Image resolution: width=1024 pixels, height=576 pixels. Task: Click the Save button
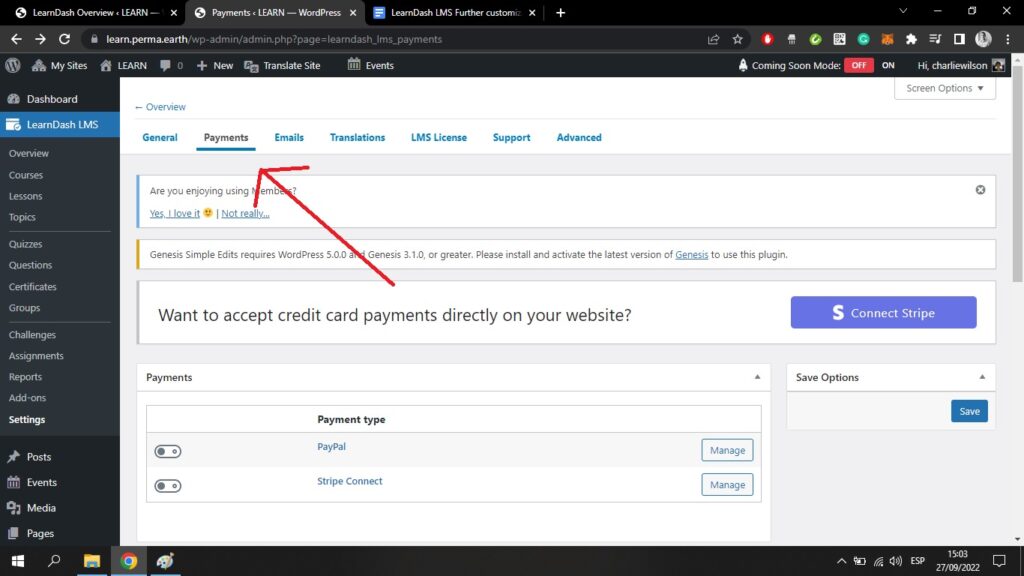tap(969, 411)
